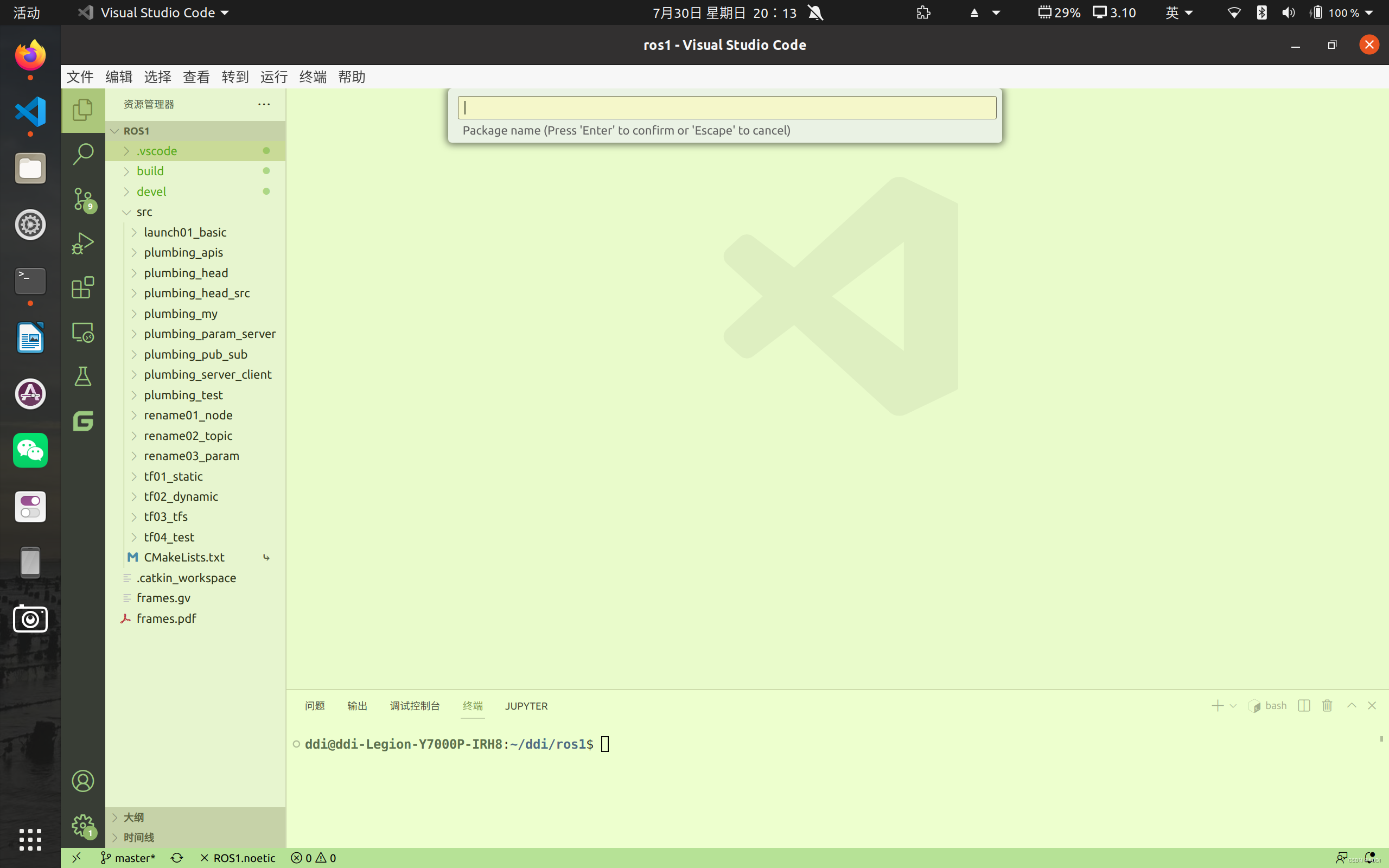Click the Accounts icon in activity bar
The height and width of the screenshot is (868, 1389).
82,781
